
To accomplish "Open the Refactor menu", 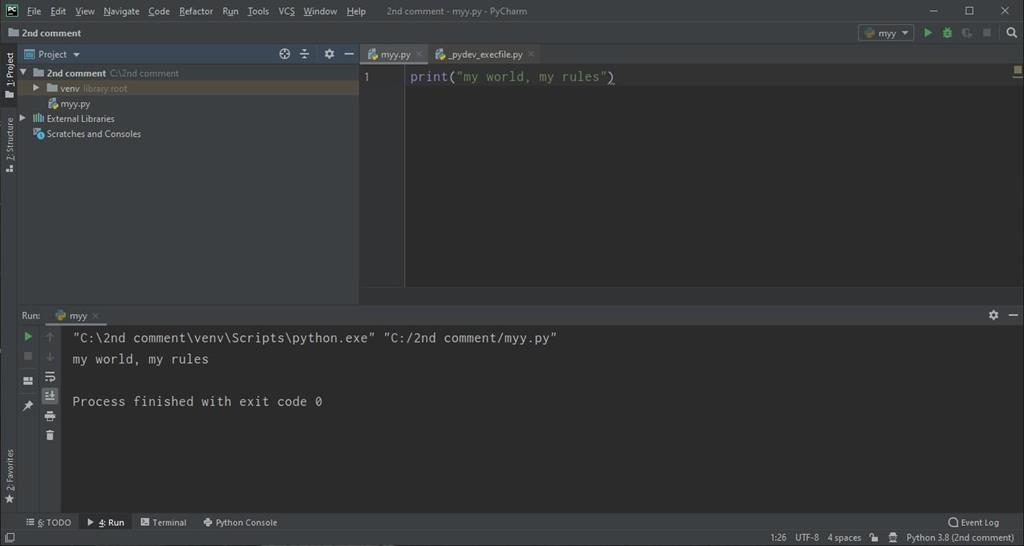I will tap(196, 11).
